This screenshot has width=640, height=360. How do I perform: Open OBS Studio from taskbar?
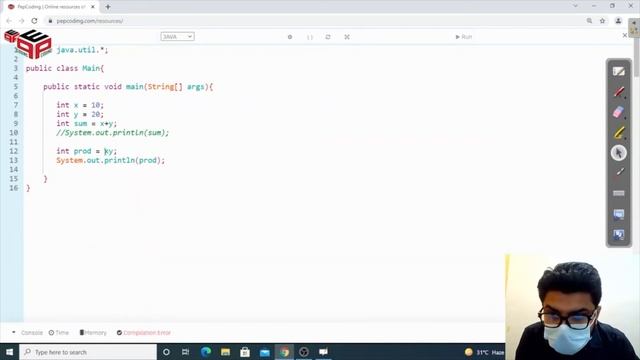[304, 351]
